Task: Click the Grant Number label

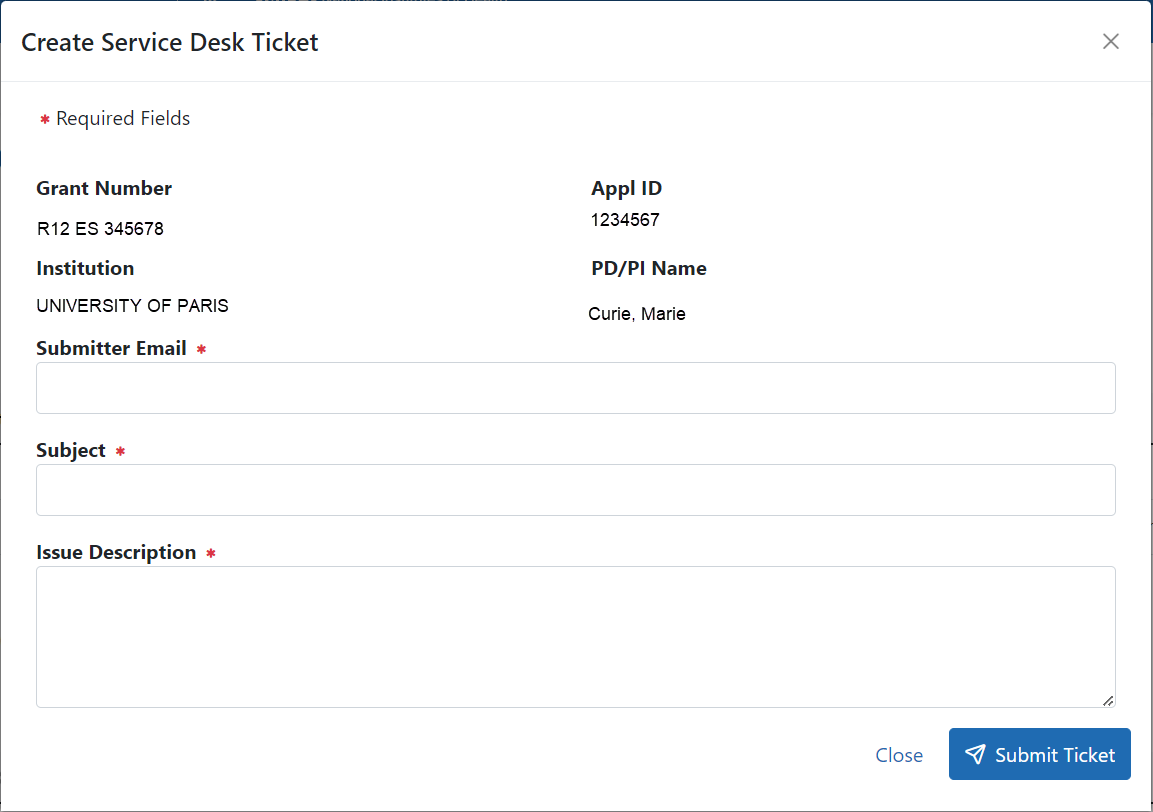Action: point(104,188)
